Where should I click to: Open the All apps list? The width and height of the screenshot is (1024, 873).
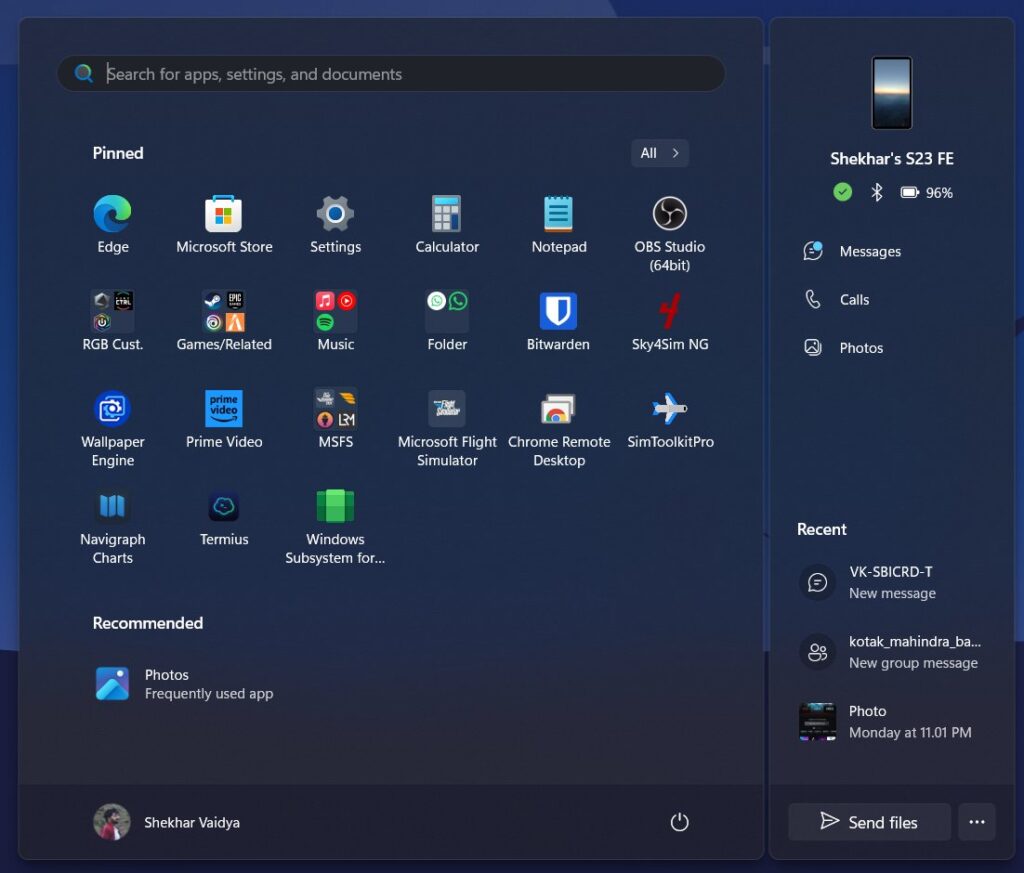tap(659, 153)
